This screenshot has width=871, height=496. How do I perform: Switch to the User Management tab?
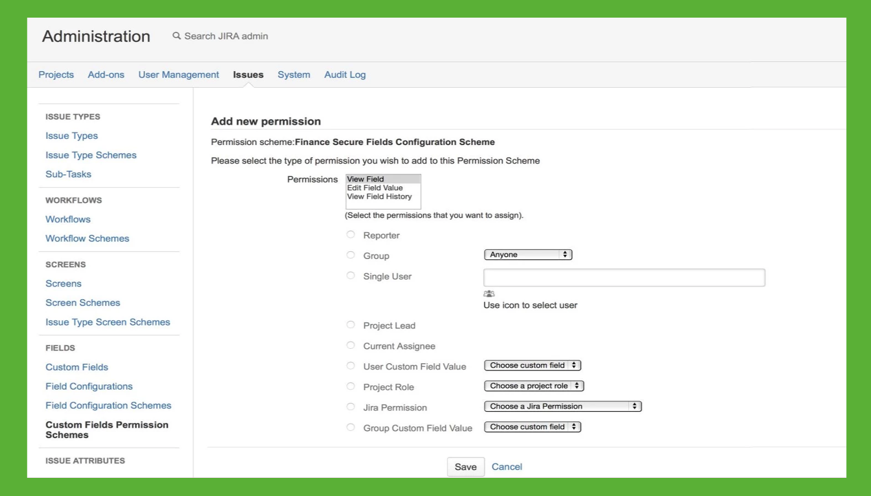178,75
